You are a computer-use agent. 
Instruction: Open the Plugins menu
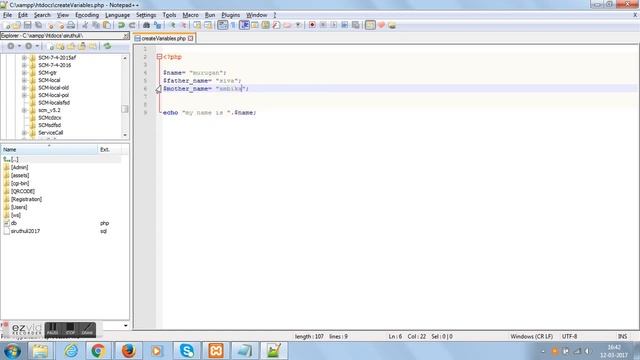pyautogui.click(x=231, y=15)
